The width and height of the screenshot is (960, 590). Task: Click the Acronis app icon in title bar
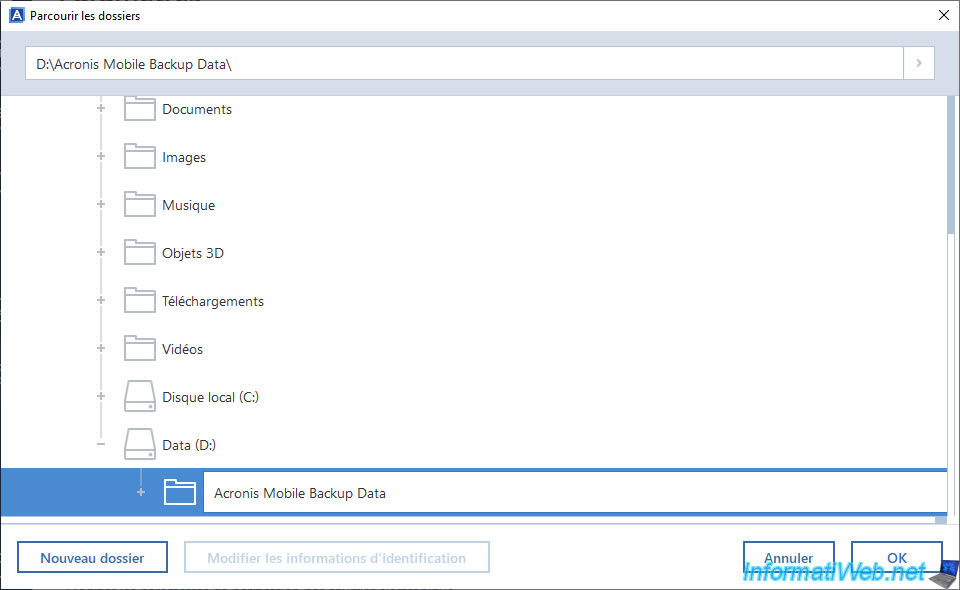click(x=17, y=15)
